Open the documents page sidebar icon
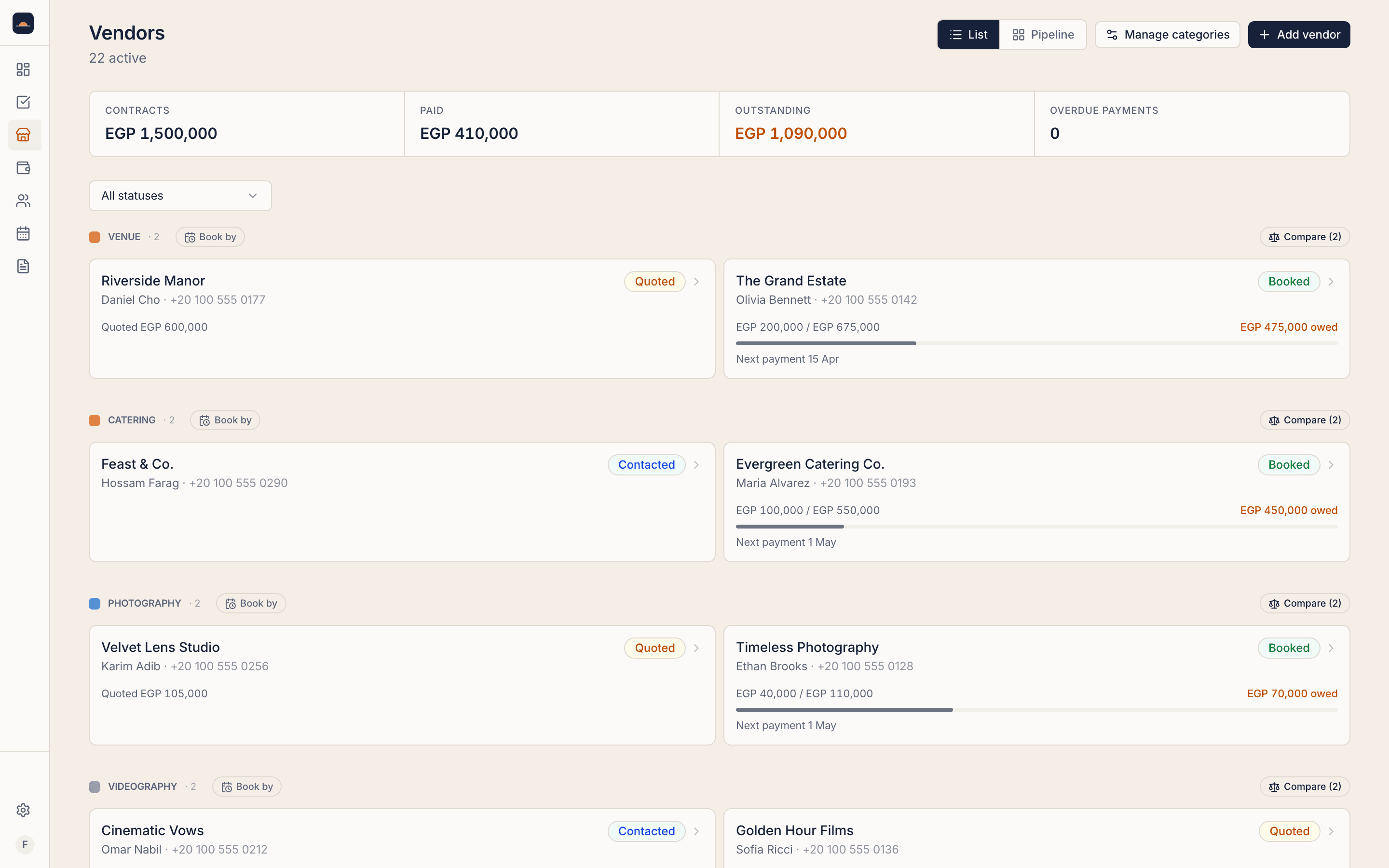The height and width of the screenshot is (868, 1389). 23,266
